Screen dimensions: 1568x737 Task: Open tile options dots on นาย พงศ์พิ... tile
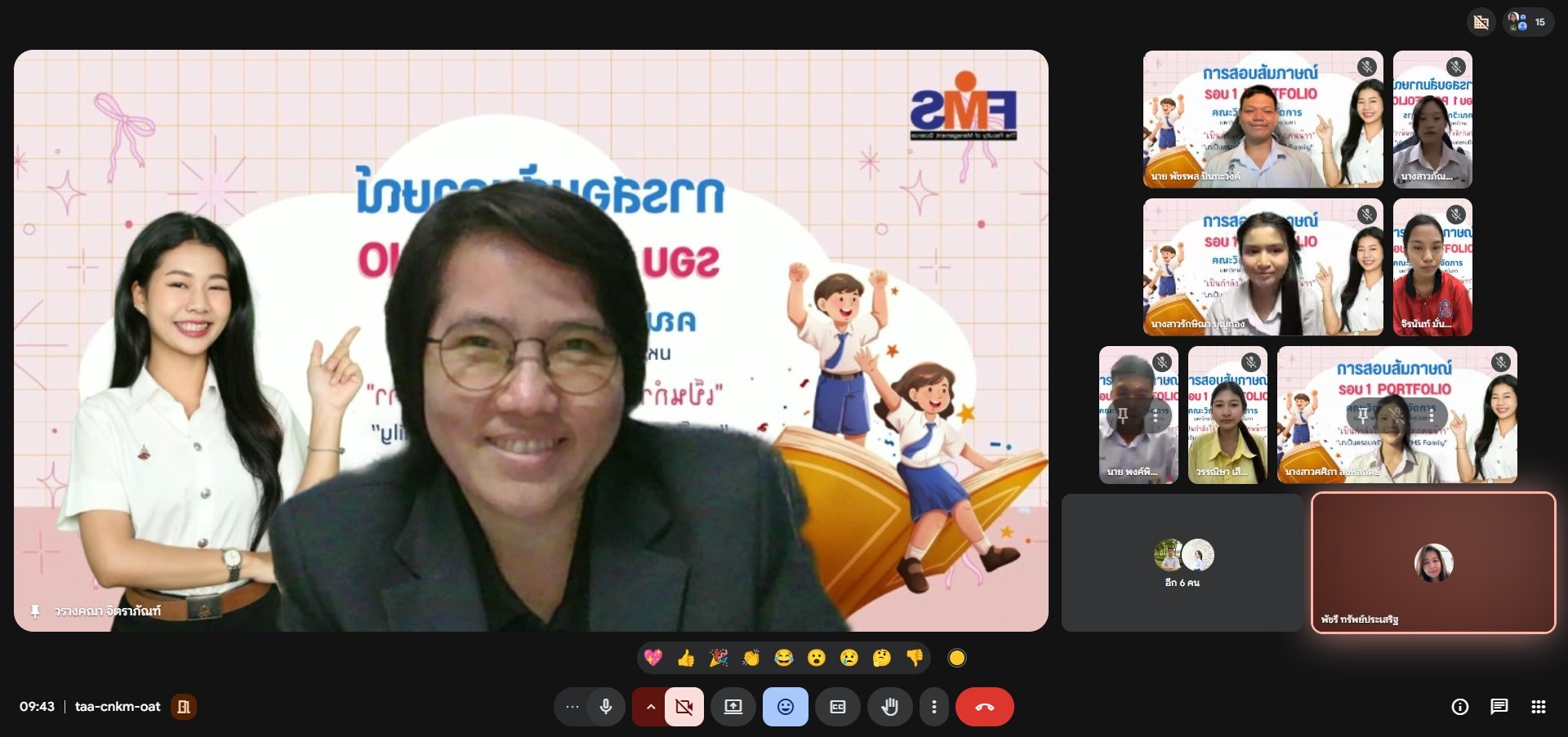pyautogui.click(x=1156, y=415)
